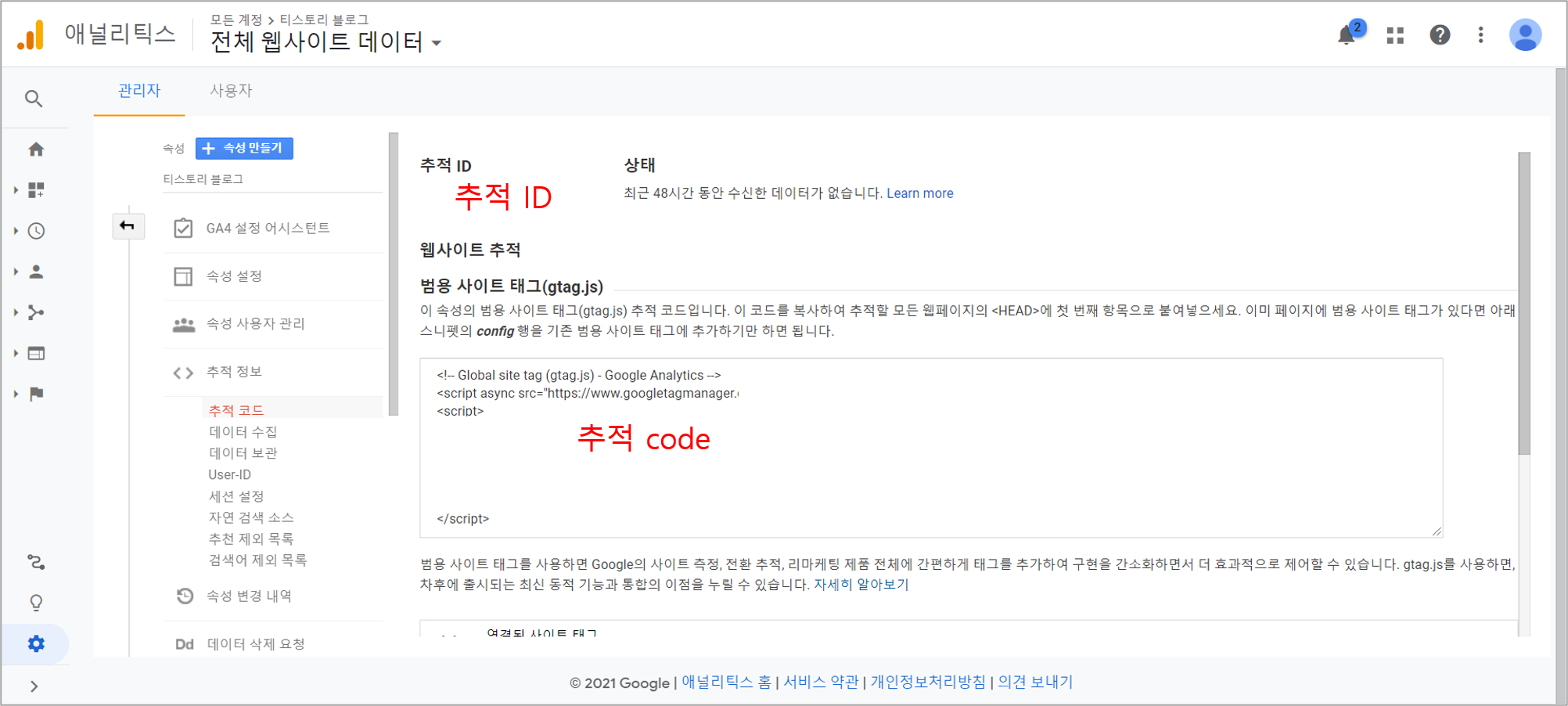Image resolution: width=1568 pixels, height=706 pixels.
Task: Open the Acquisition arrows icon
Action: coord(36,312)
